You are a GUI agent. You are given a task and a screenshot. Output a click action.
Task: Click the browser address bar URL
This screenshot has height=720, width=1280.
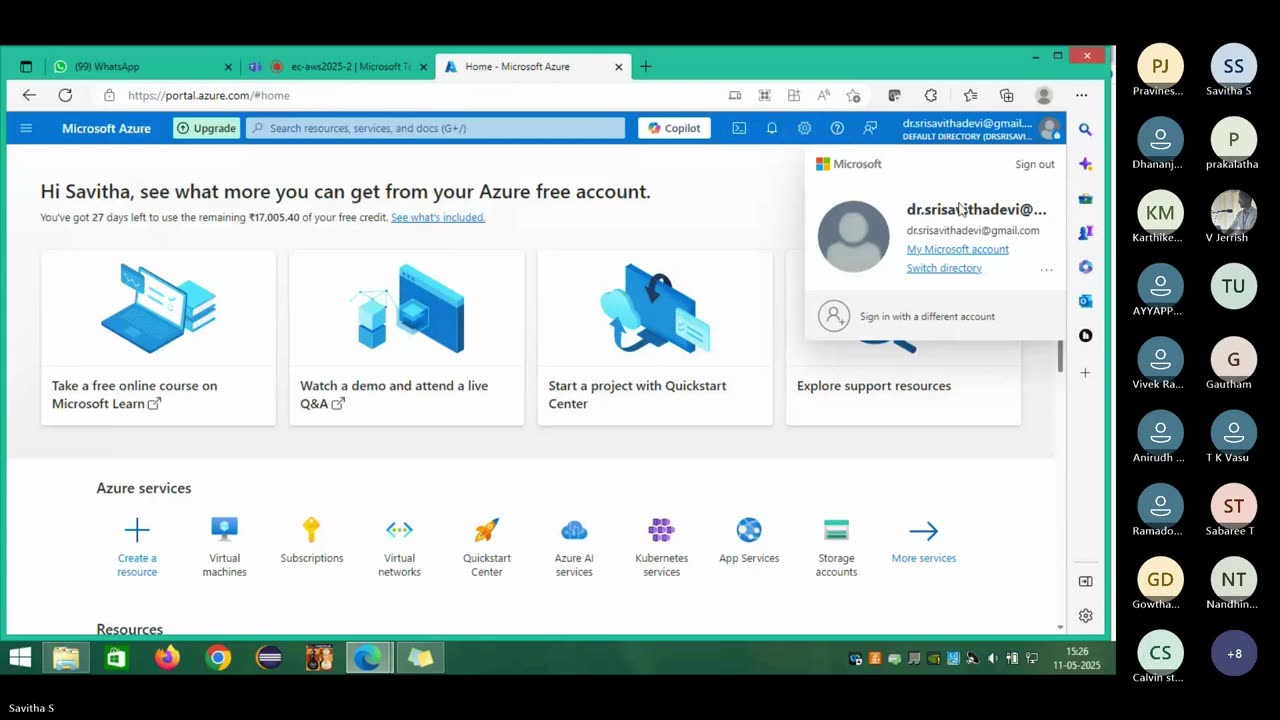tap(209, 95)
